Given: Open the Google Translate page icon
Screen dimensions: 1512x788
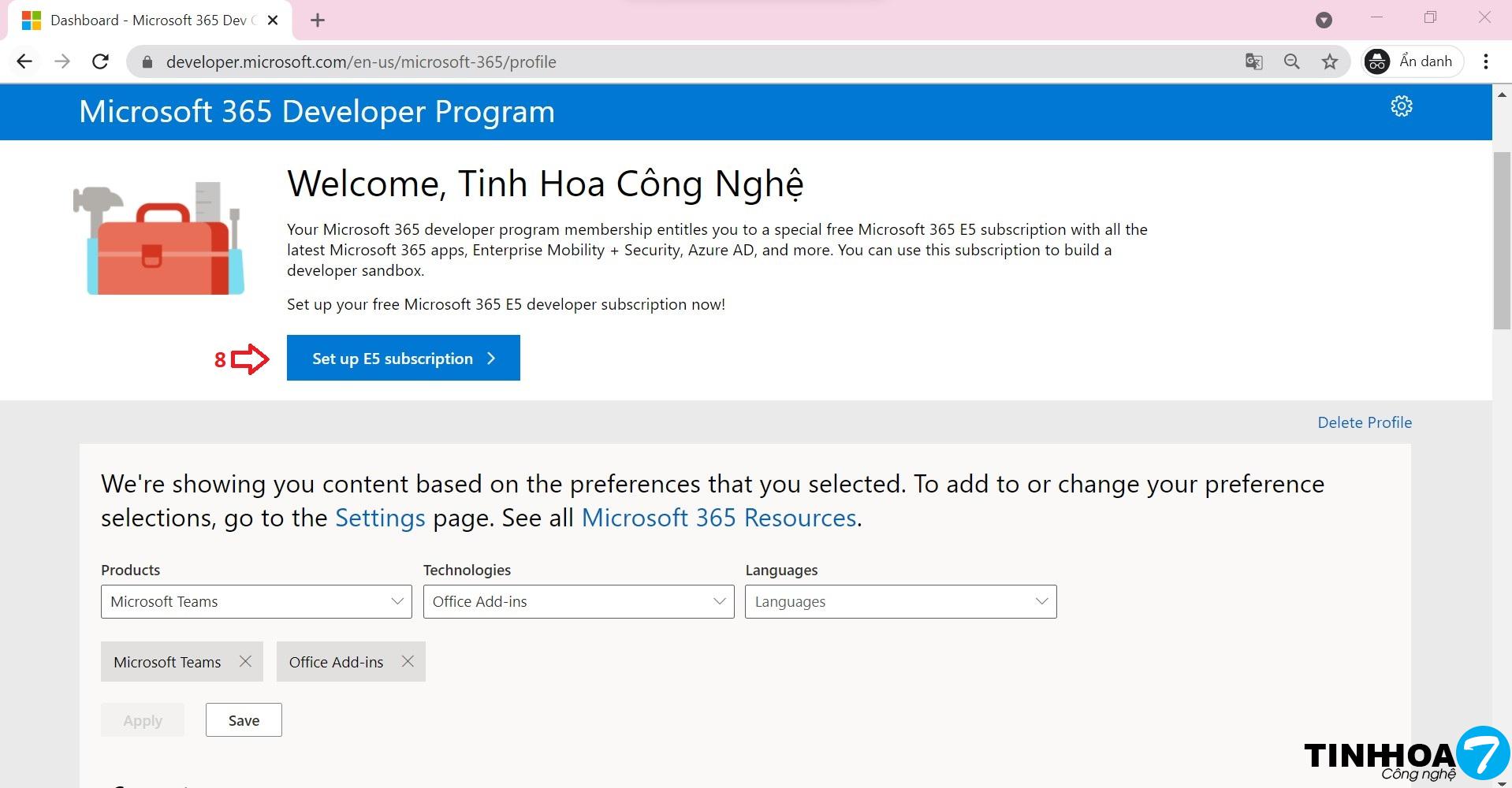Looking at the screenshot, I should [1253, 61].
